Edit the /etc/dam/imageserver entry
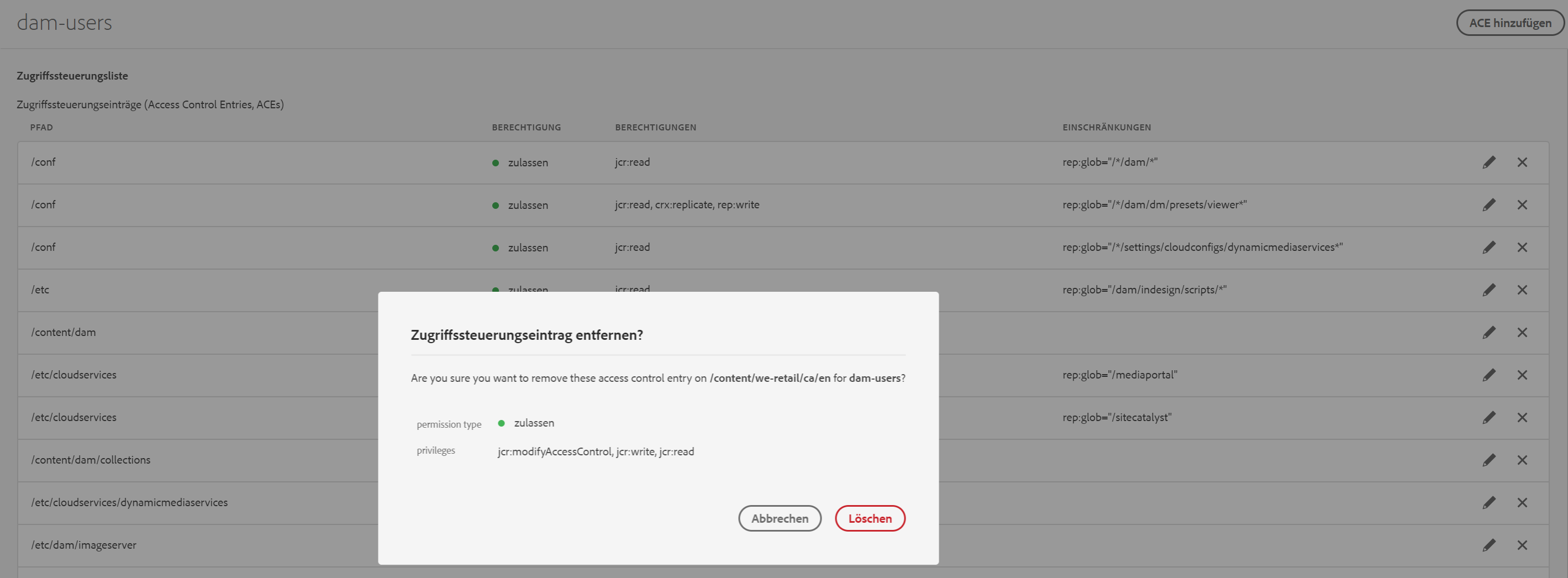This screenshot has height=578, width=1568. click(x=1489, y=545)
